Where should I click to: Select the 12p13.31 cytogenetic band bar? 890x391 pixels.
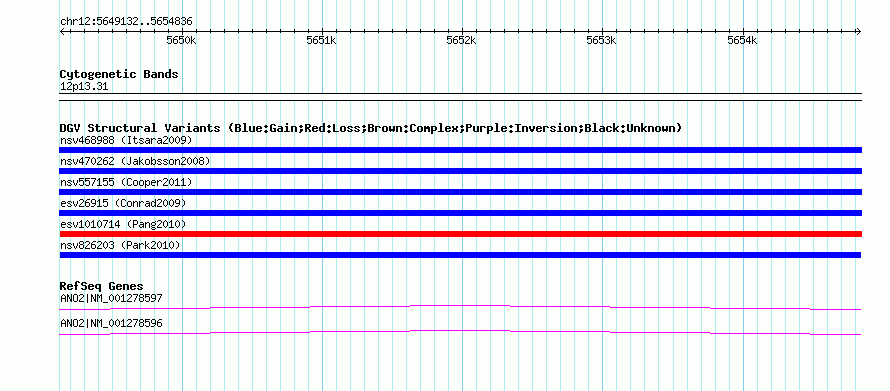(x=460, y=96)
